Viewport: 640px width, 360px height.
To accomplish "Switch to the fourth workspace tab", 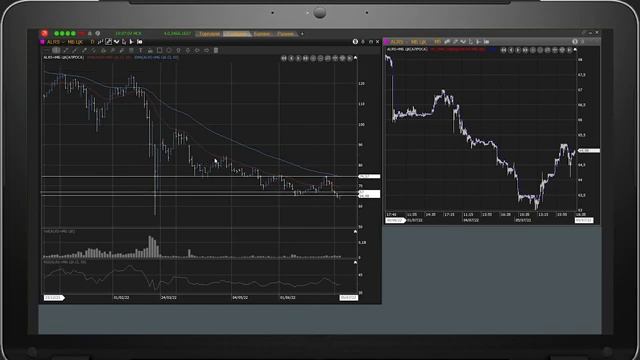I will pyautogui.click(x=285, y=34).
